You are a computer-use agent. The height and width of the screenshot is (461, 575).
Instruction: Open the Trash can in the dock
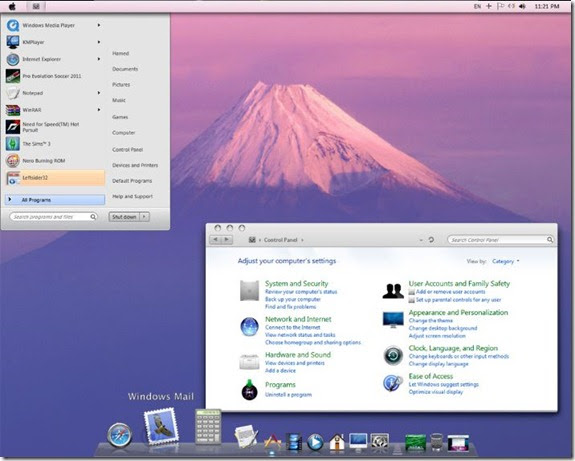click(437, 442)
